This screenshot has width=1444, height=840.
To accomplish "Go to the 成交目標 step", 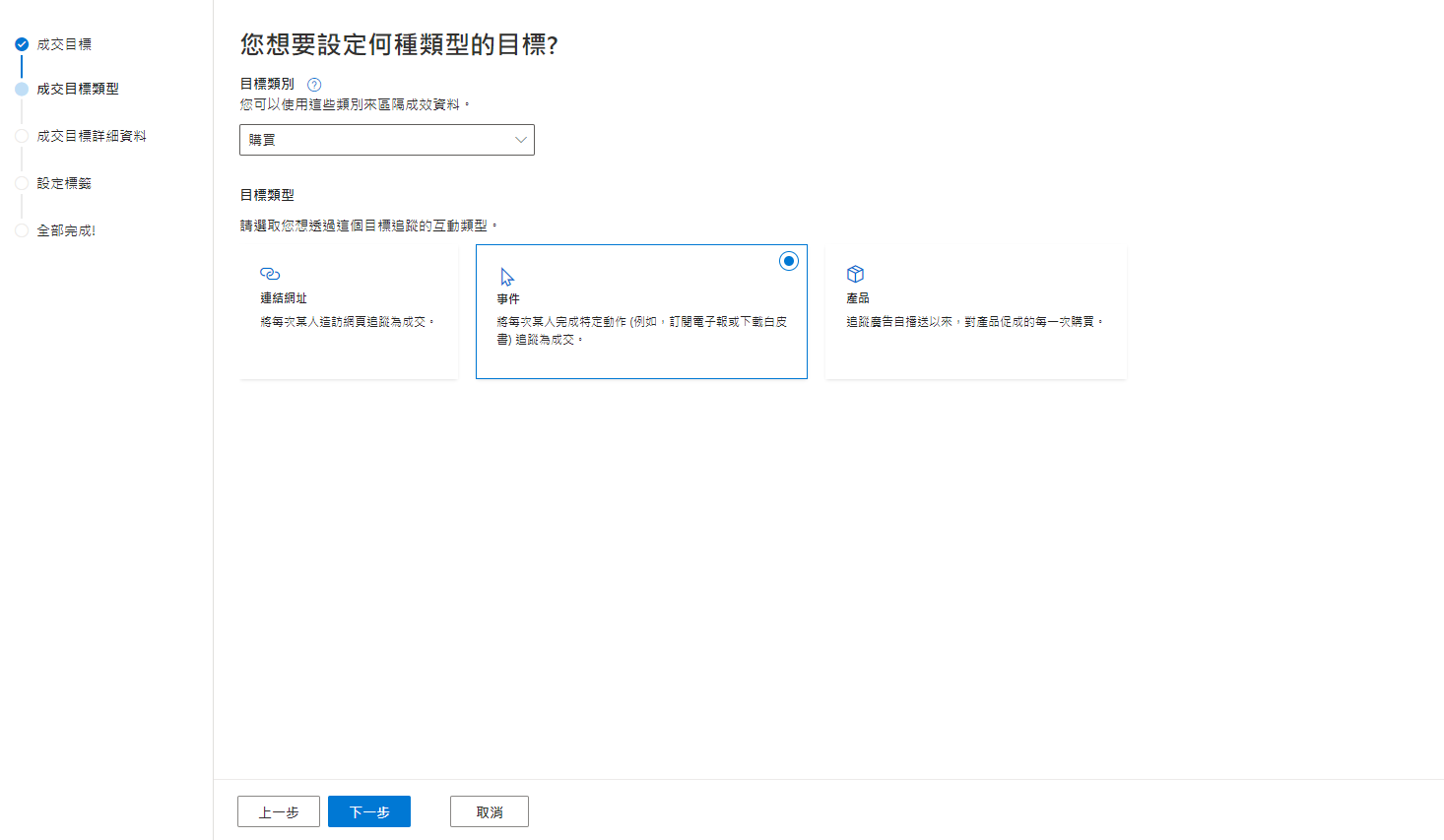I will click(64, 44).
